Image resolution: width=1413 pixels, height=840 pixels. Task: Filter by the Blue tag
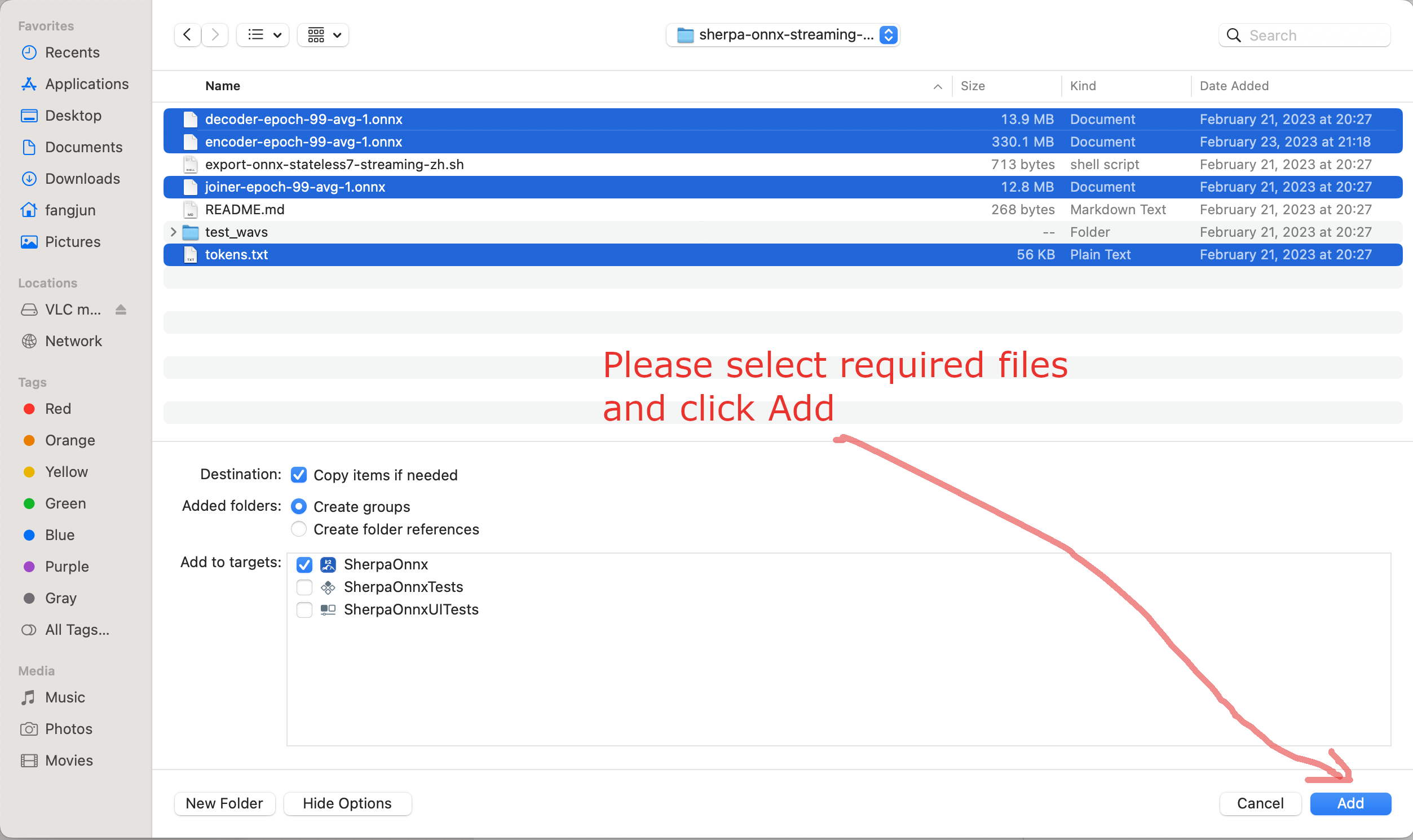[48, 535]
